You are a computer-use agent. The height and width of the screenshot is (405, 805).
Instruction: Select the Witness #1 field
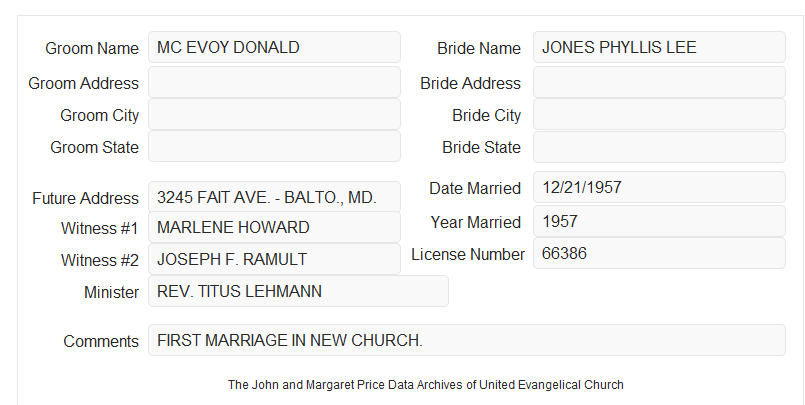(274, 227)
